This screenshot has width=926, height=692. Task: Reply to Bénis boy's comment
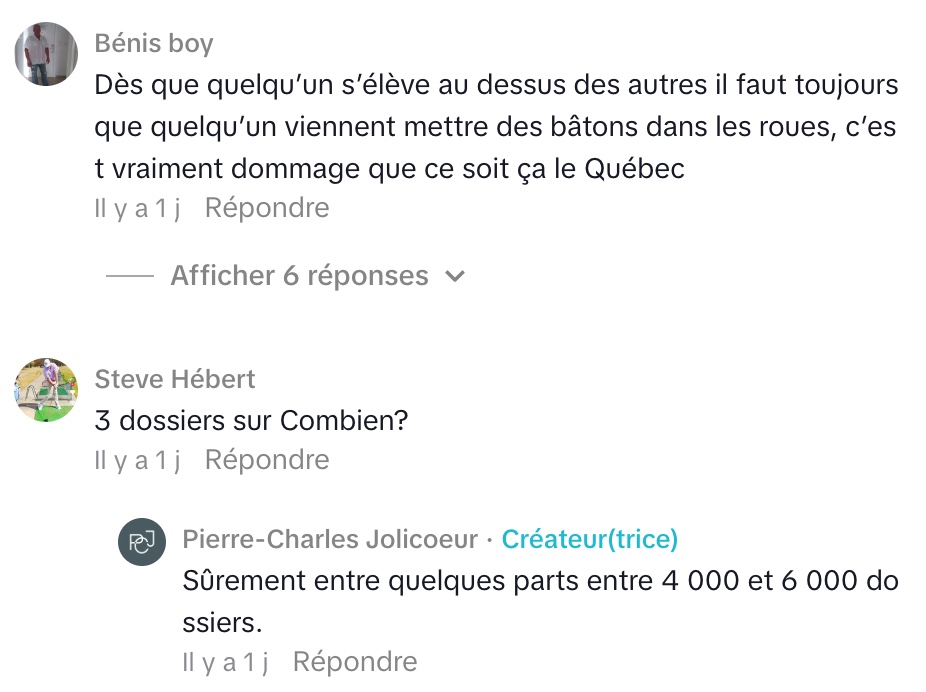pyautogui.click(x=266, y=208)
